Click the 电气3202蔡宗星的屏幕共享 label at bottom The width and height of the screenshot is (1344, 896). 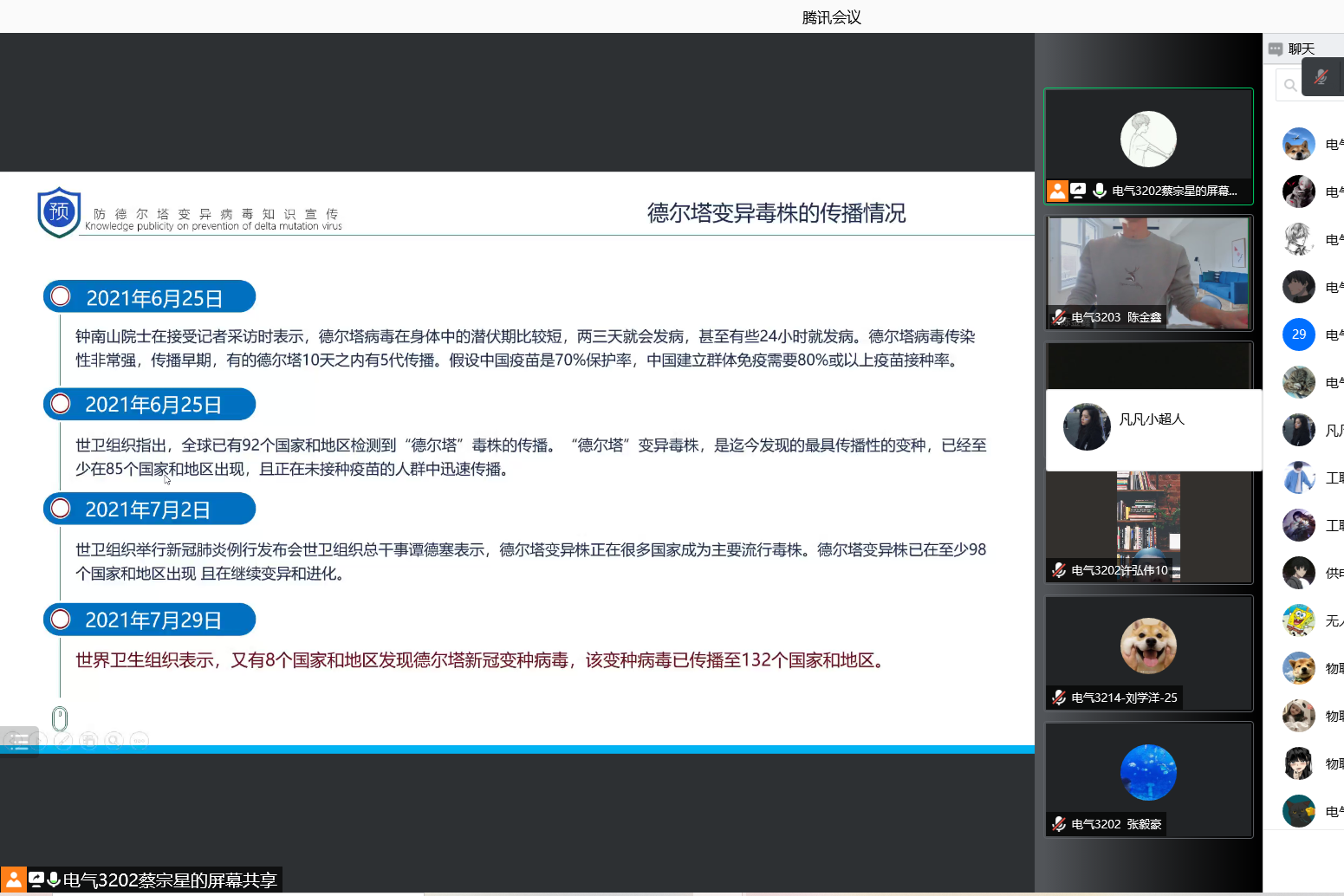click(169, 880)
